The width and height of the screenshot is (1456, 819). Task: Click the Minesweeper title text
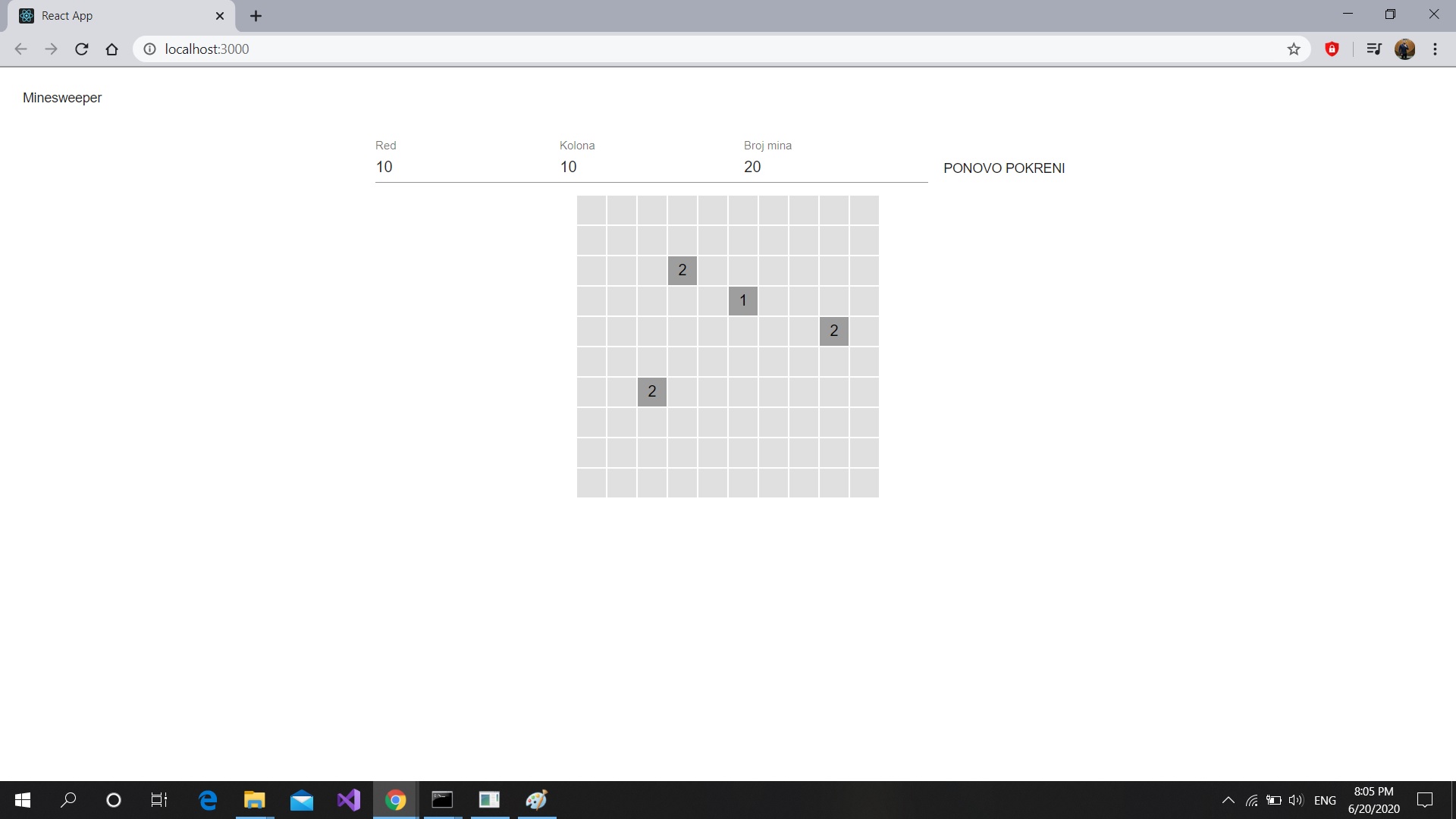coord(62,98)
